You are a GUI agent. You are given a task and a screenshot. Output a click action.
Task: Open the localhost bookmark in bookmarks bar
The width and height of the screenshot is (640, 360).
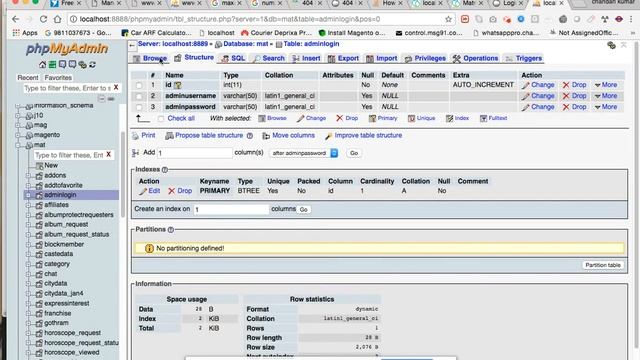point(217,33)
